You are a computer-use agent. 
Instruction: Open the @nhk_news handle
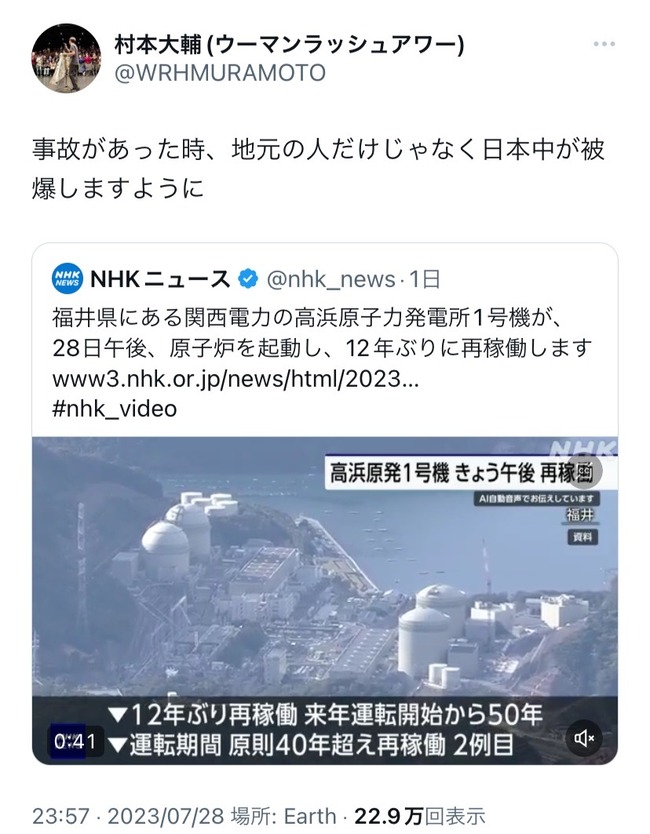(330, 279)
